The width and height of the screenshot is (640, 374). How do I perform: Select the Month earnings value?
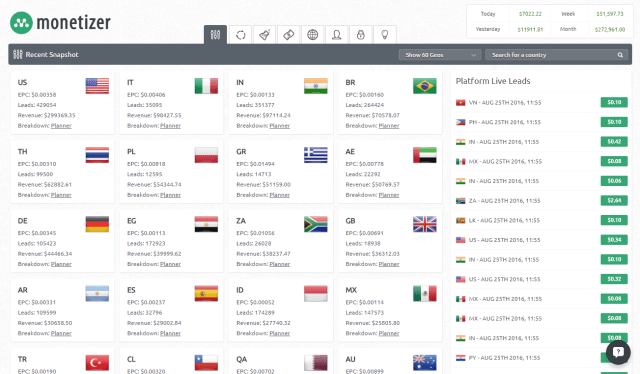point(610,29)
